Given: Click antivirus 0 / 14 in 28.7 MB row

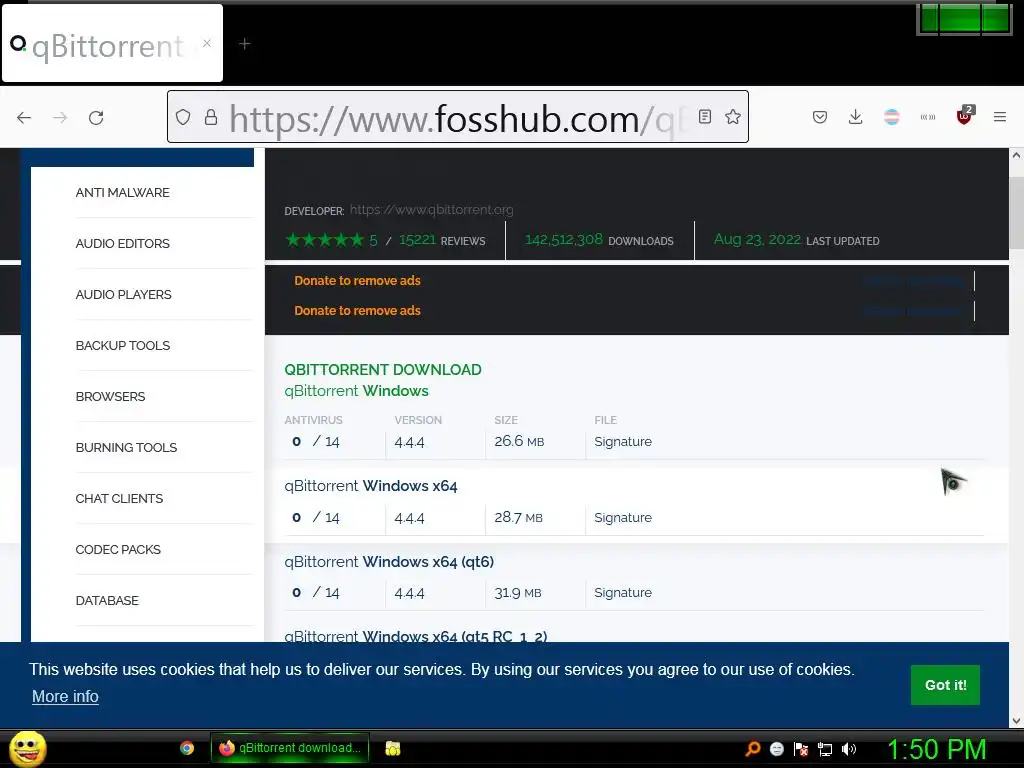Looking at the screenshot, I should (316, 517).
